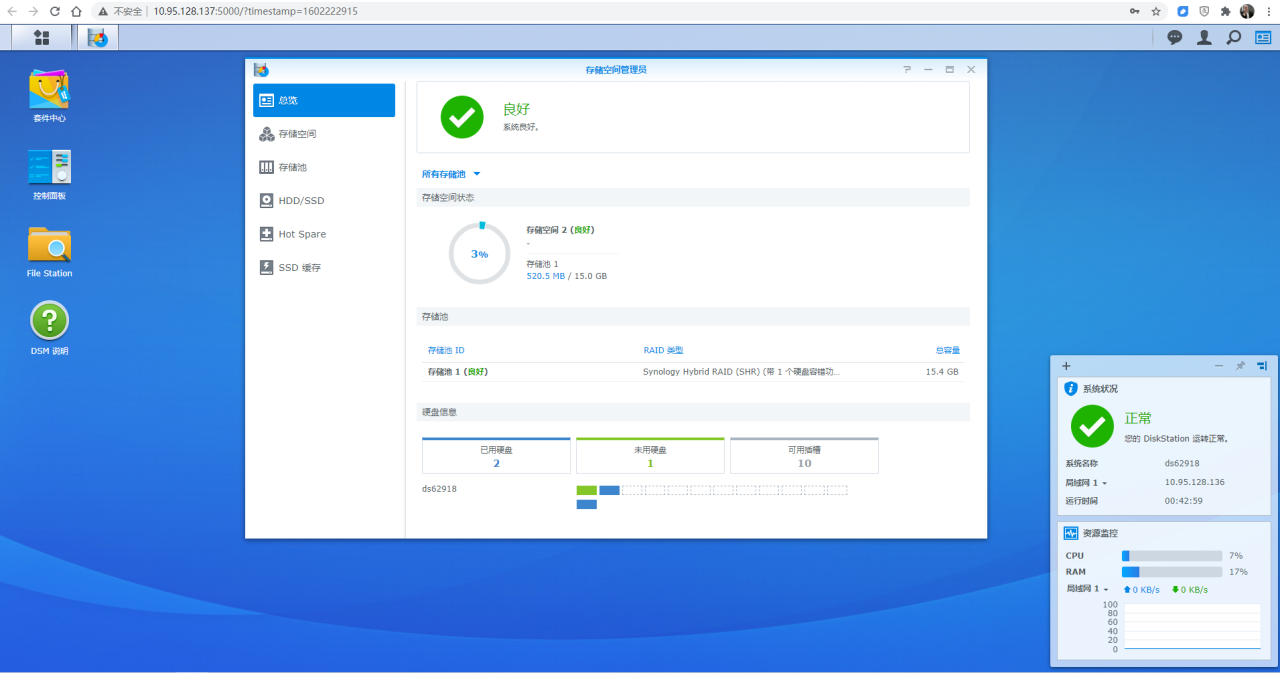
Task: Open the notifications speech bubble icon
Action: coord(1175,37)
